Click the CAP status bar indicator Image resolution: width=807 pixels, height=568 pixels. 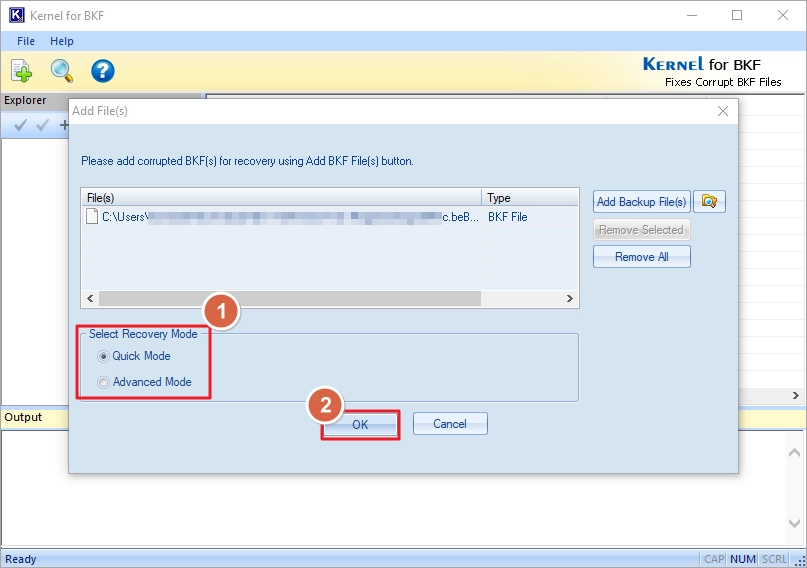click(714, 559)
